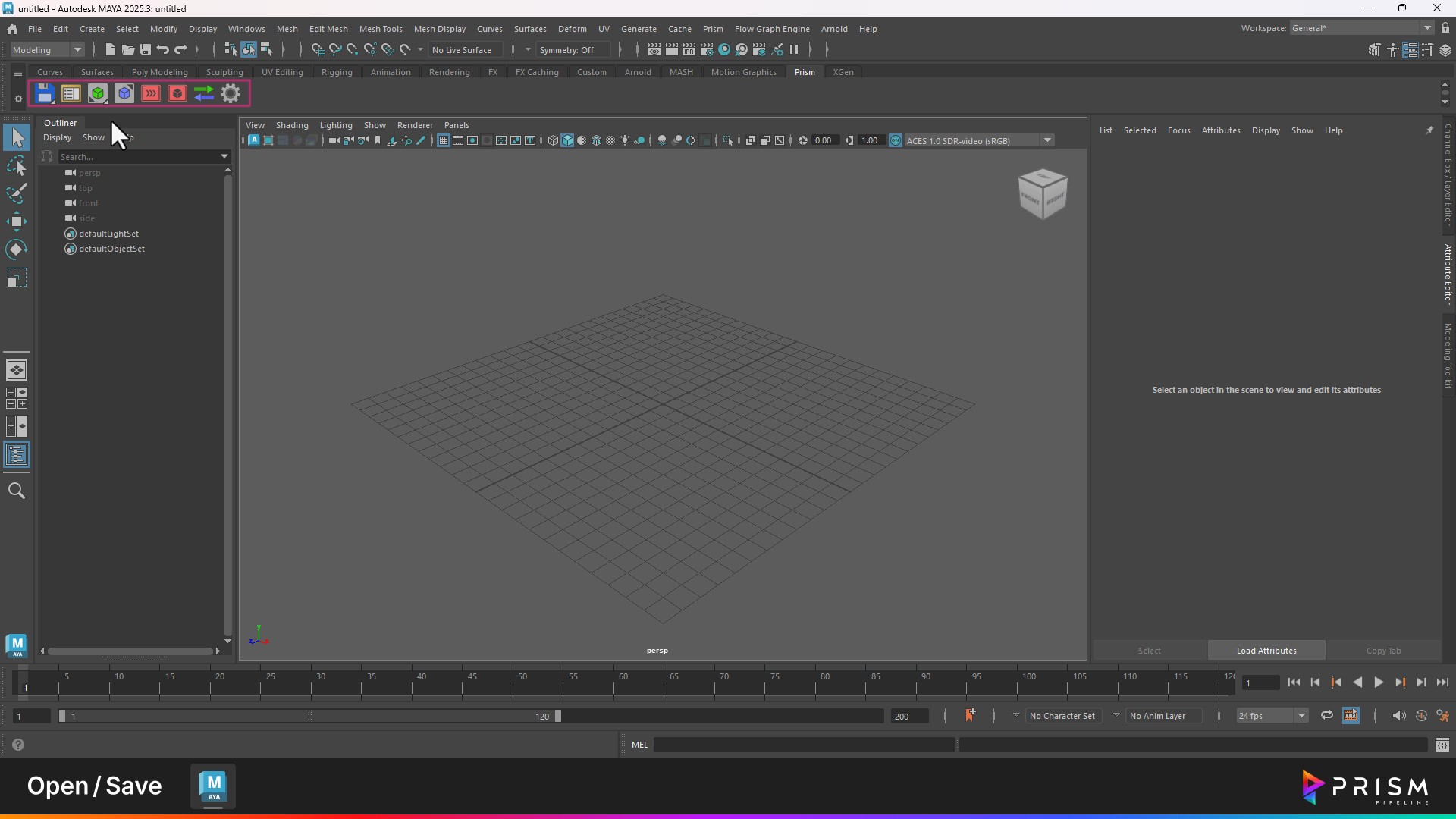Click the Open Scene folder icon
The image size is (1456, 819).
pyautogui.click(x=128, y=50)
